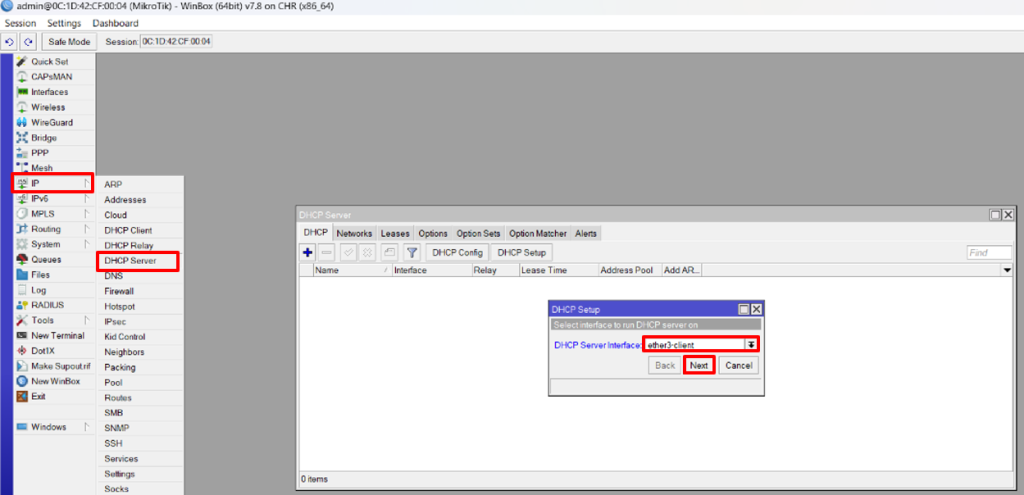
Task: Open the column selector dropdown arrow
Action: (x=1007, y=270)
